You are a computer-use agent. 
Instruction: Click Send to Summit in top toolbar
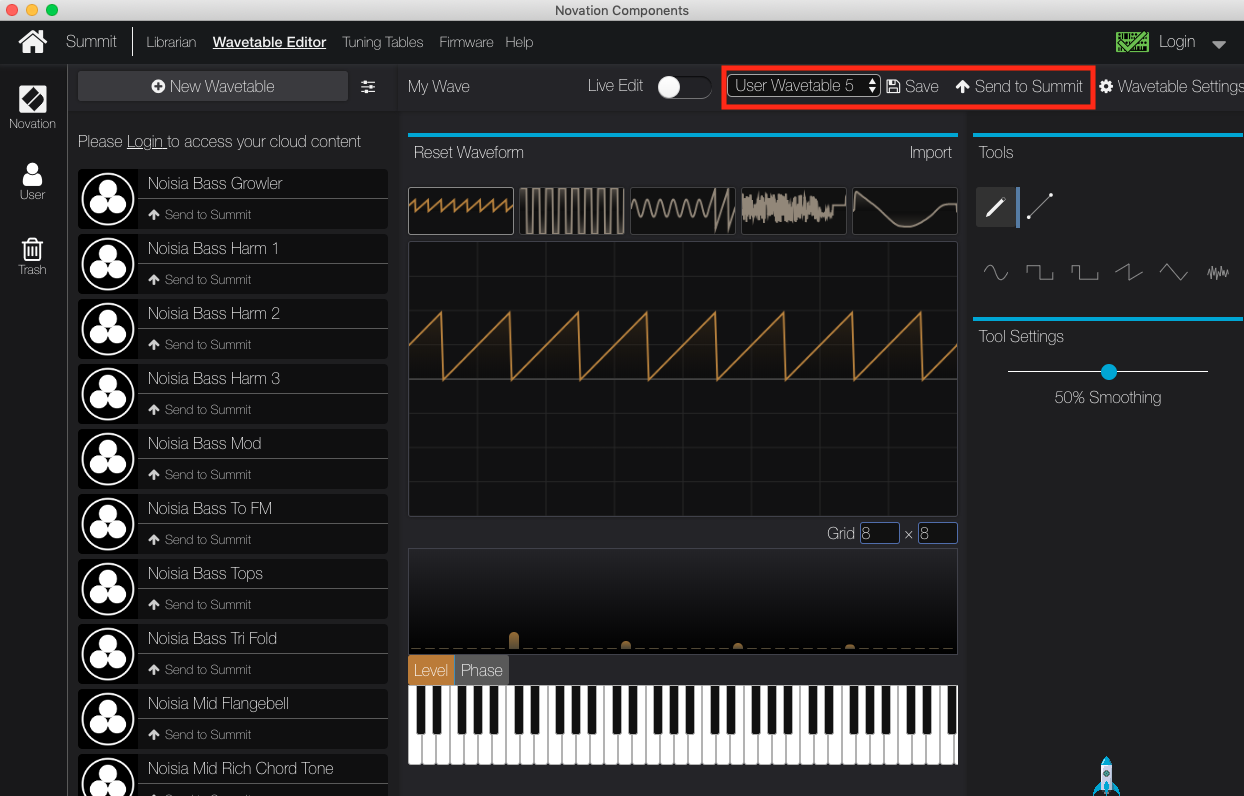click(x=1019, y=87)
